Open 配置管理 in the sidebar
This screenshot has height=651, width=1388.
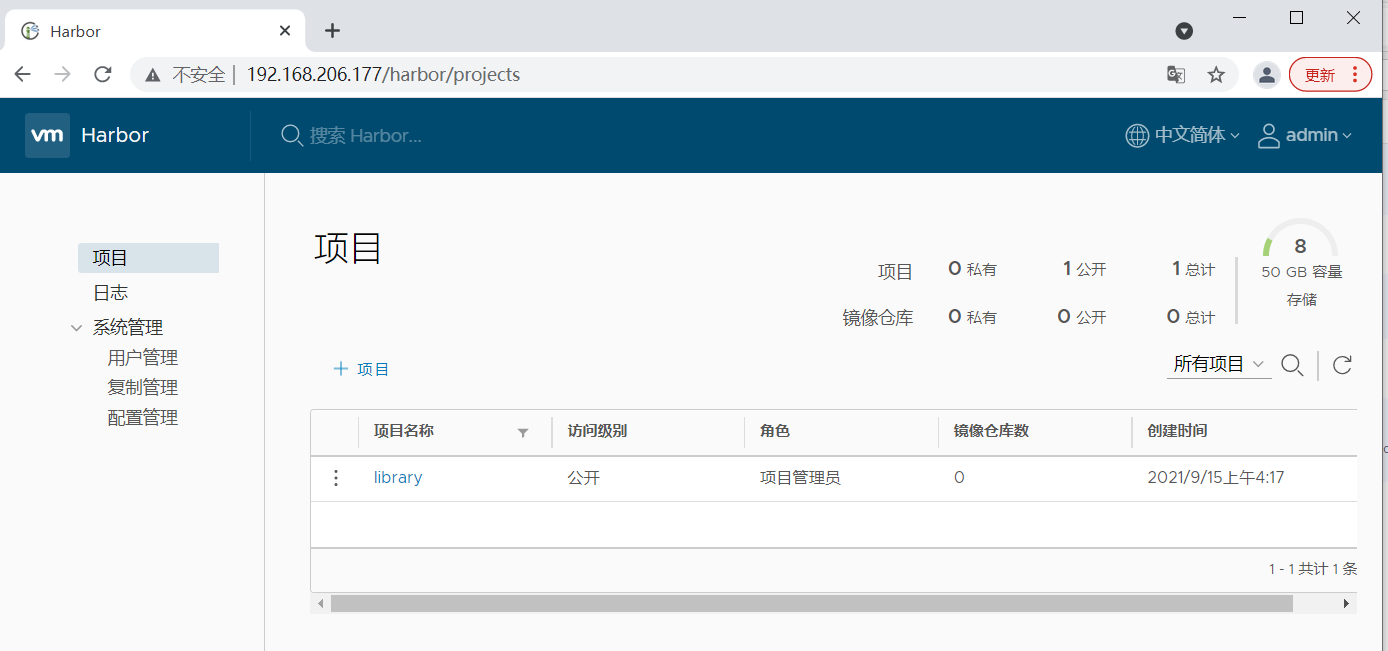(x=142, y=418)
